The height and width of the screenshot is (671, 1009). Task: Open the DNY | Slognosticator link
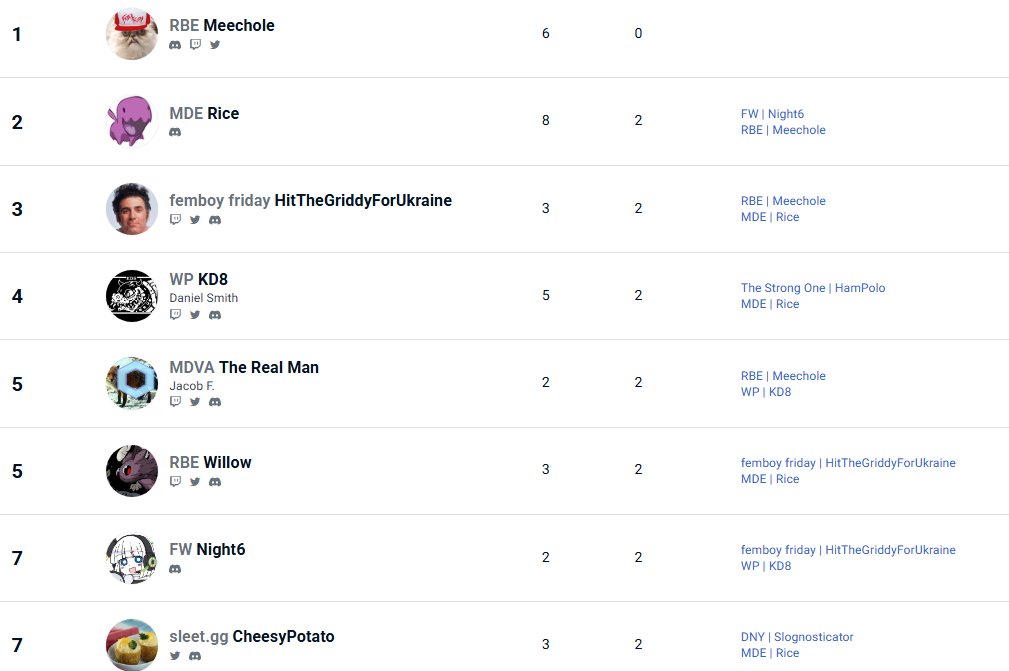click(797, 637)
